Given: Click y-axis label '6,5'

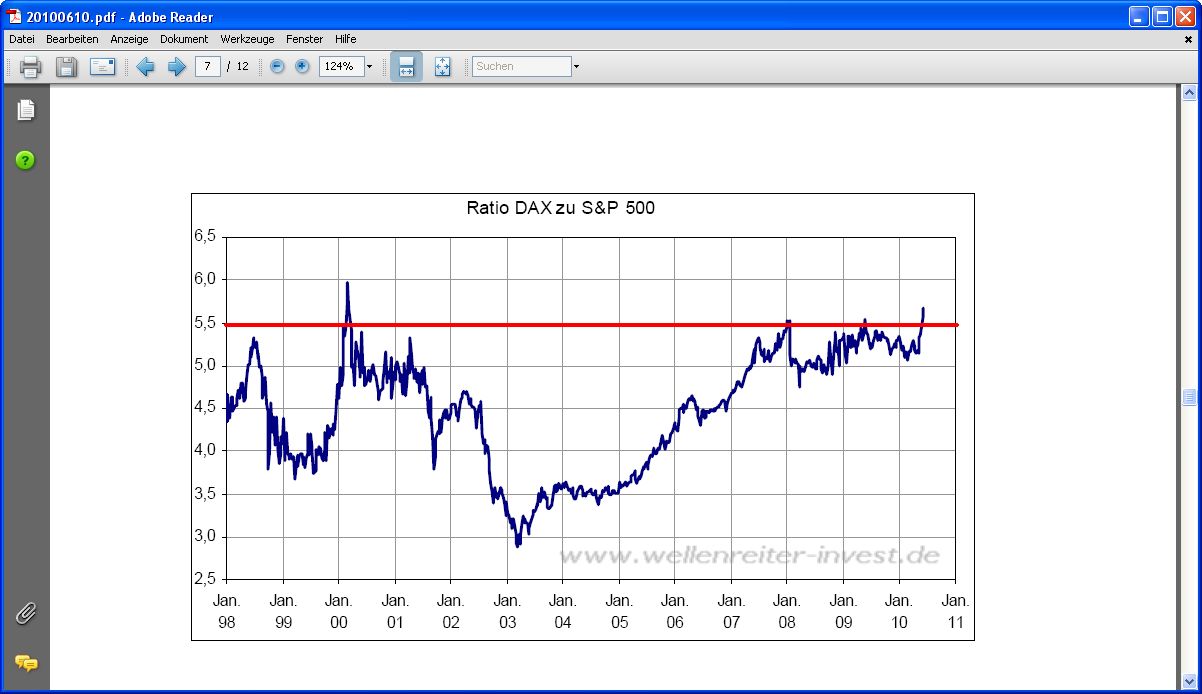Looking at the screenshot, I should pos(205,236).
